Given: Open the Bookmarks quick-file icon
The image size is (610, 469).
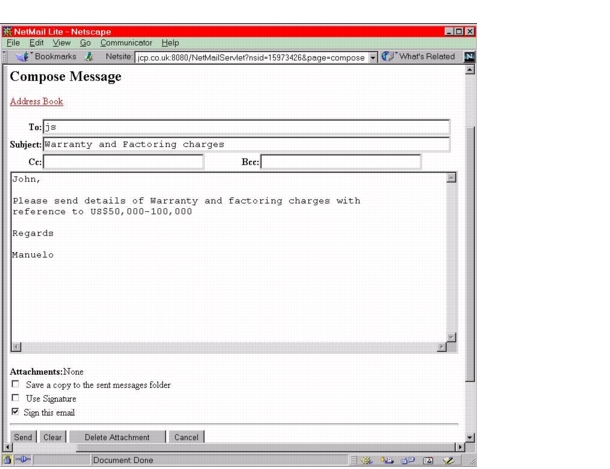Looking at the screenshot, I should (22, 57).
